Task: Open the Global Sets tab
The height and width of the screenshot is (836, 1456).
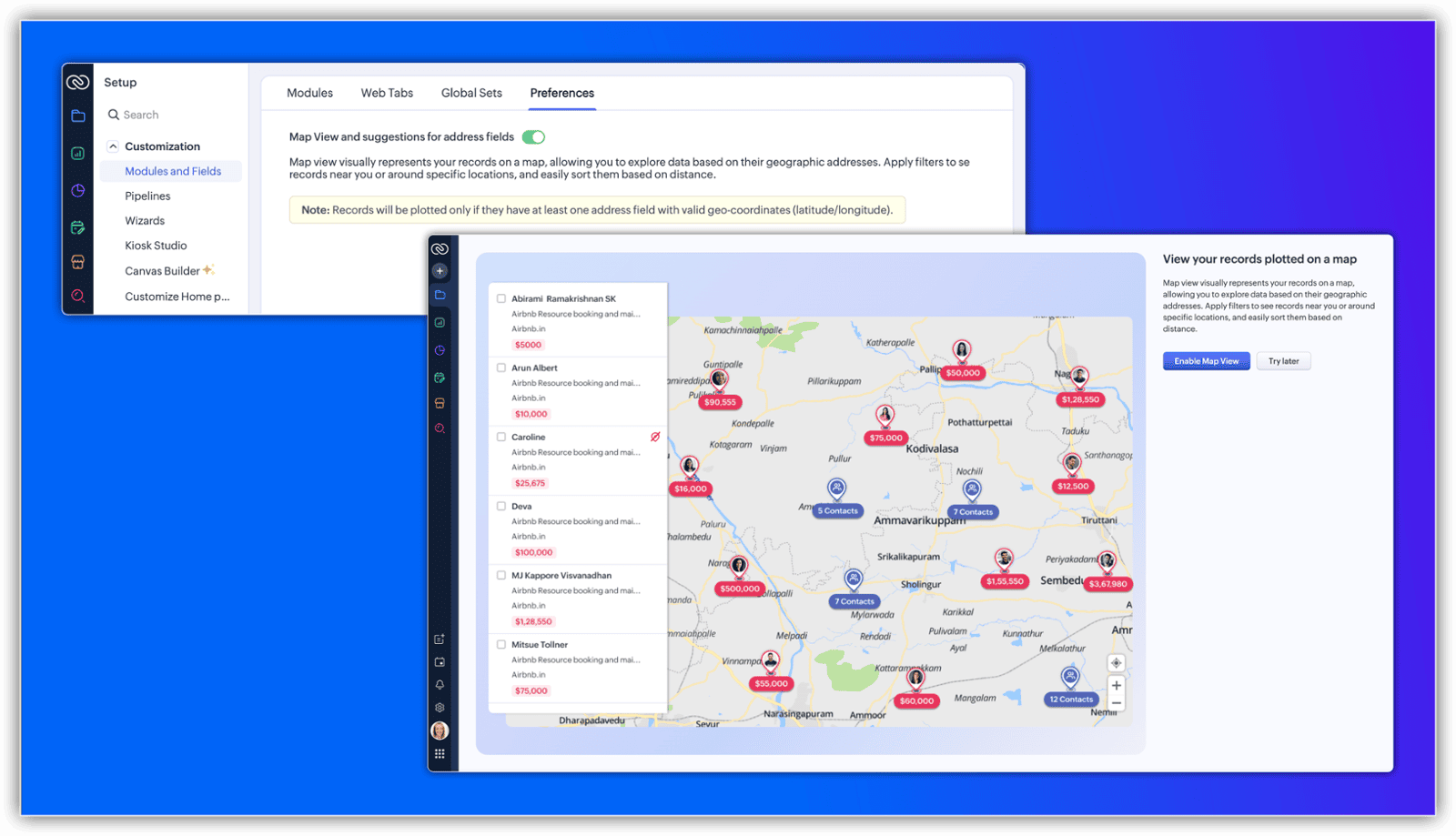Action: pyautogui.click(x=471, y=93)
